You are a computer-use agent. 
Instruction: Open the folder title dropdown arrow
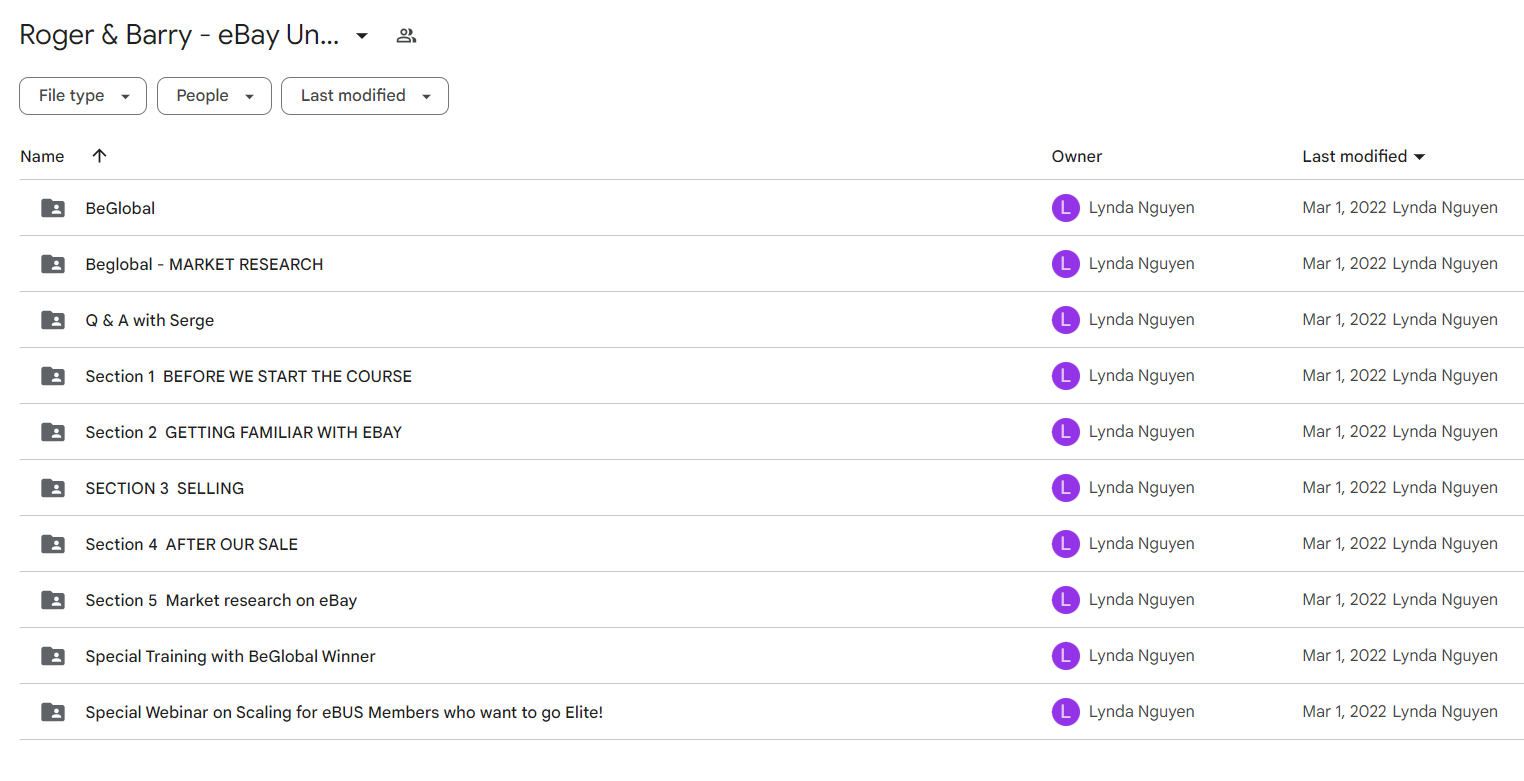coord(362,36)
